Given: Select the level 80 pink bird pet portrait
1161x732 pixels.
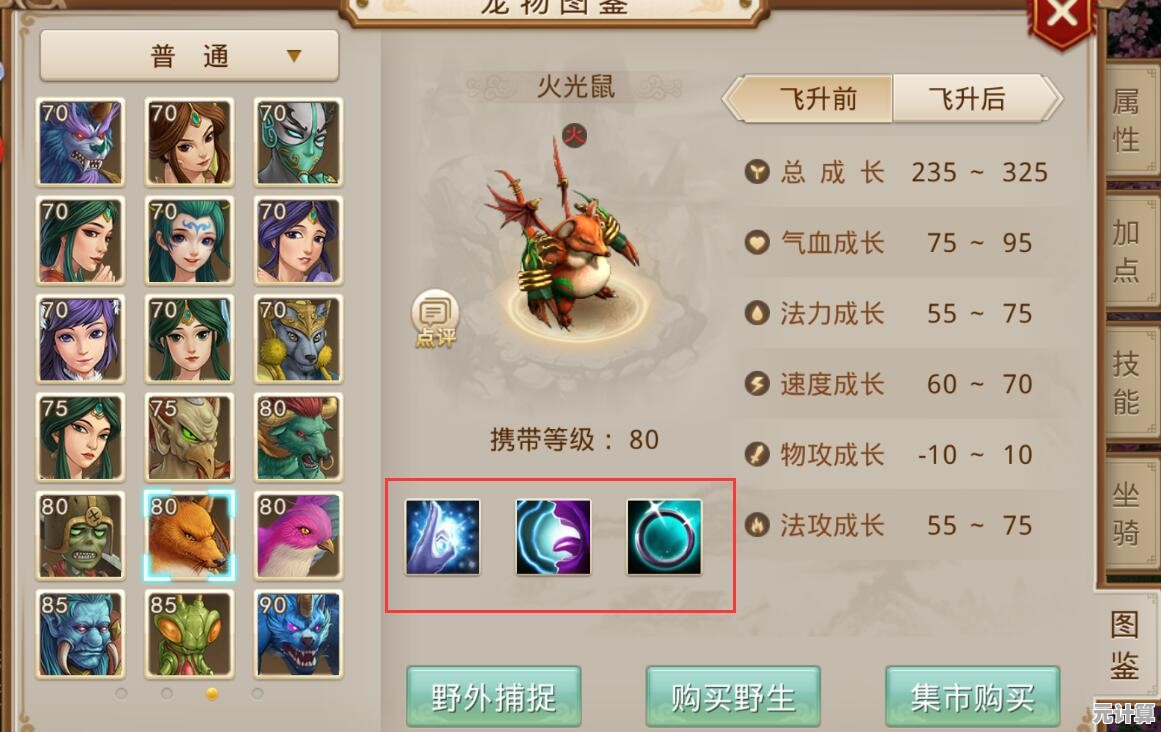Looking at the screenshot, I should click(298, 535).
